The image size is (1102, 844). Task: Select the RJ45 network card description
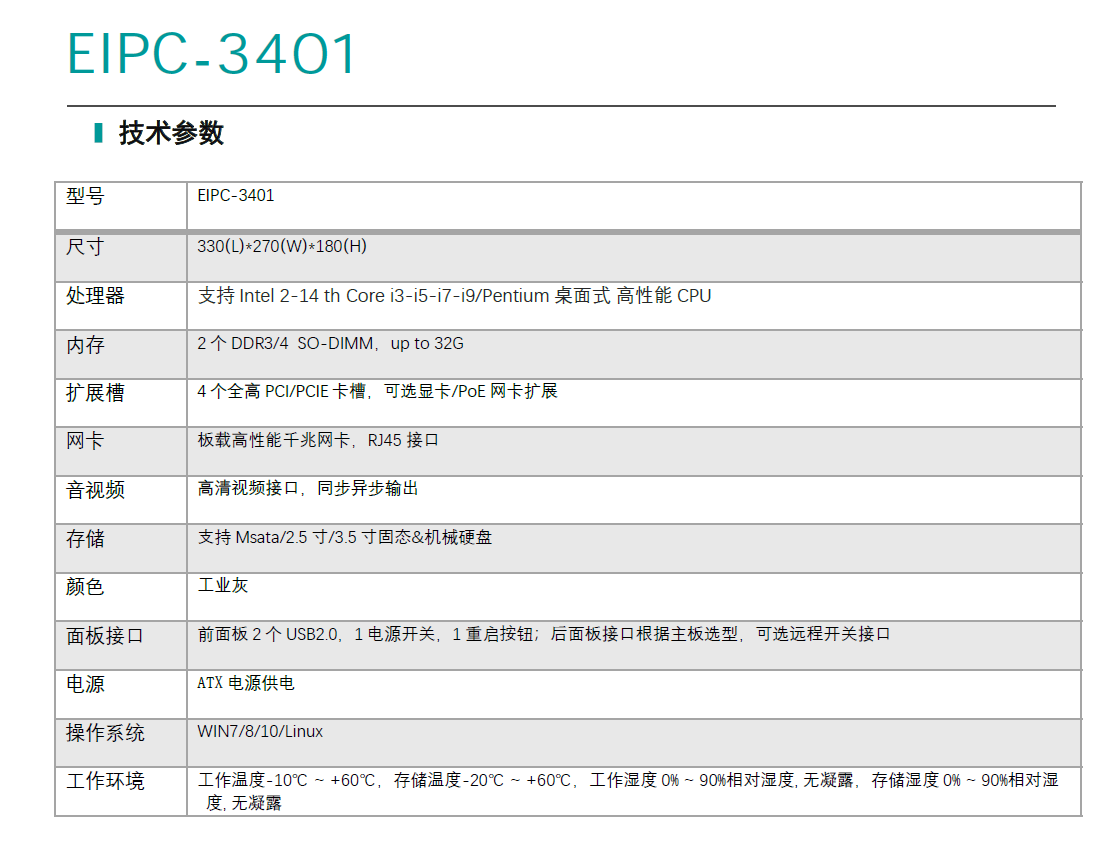(318, 440)
